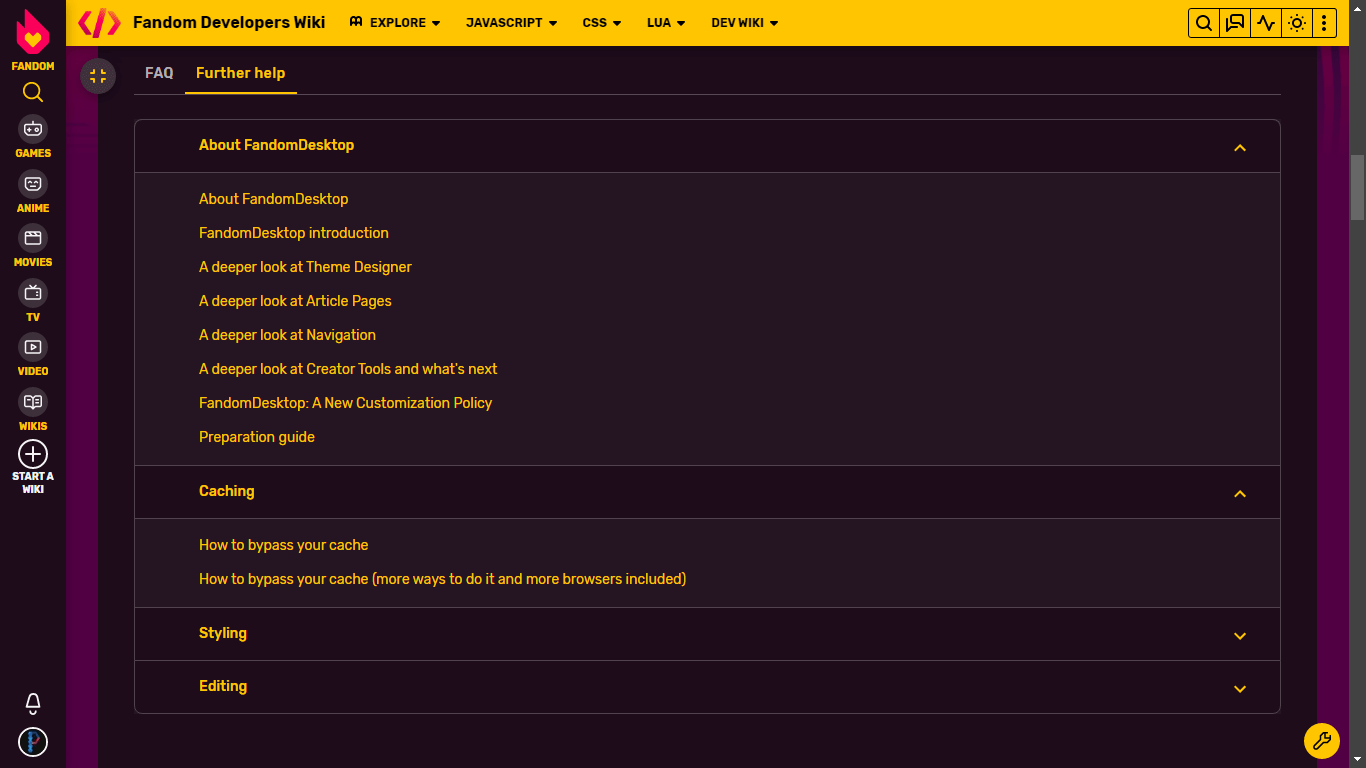1366x768 pixels.
Task: Open the TV category icon
Action: click(33, 293)
